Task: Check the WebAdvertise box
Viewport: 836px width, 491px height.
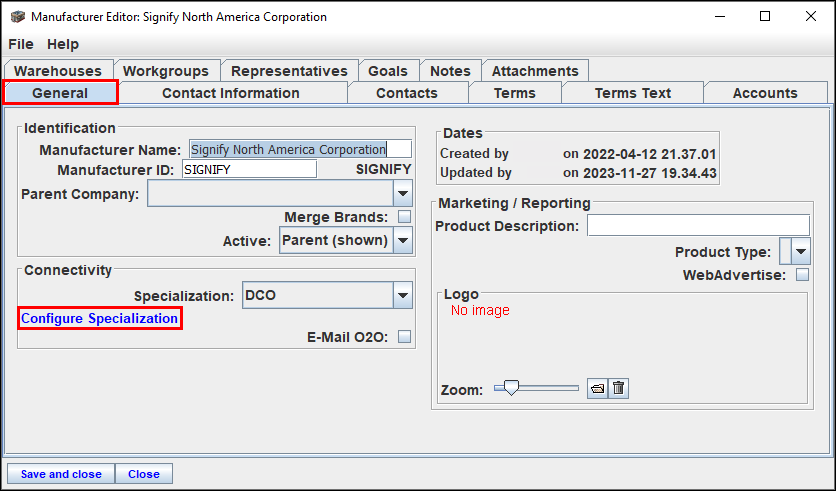Action: (802, 275)
